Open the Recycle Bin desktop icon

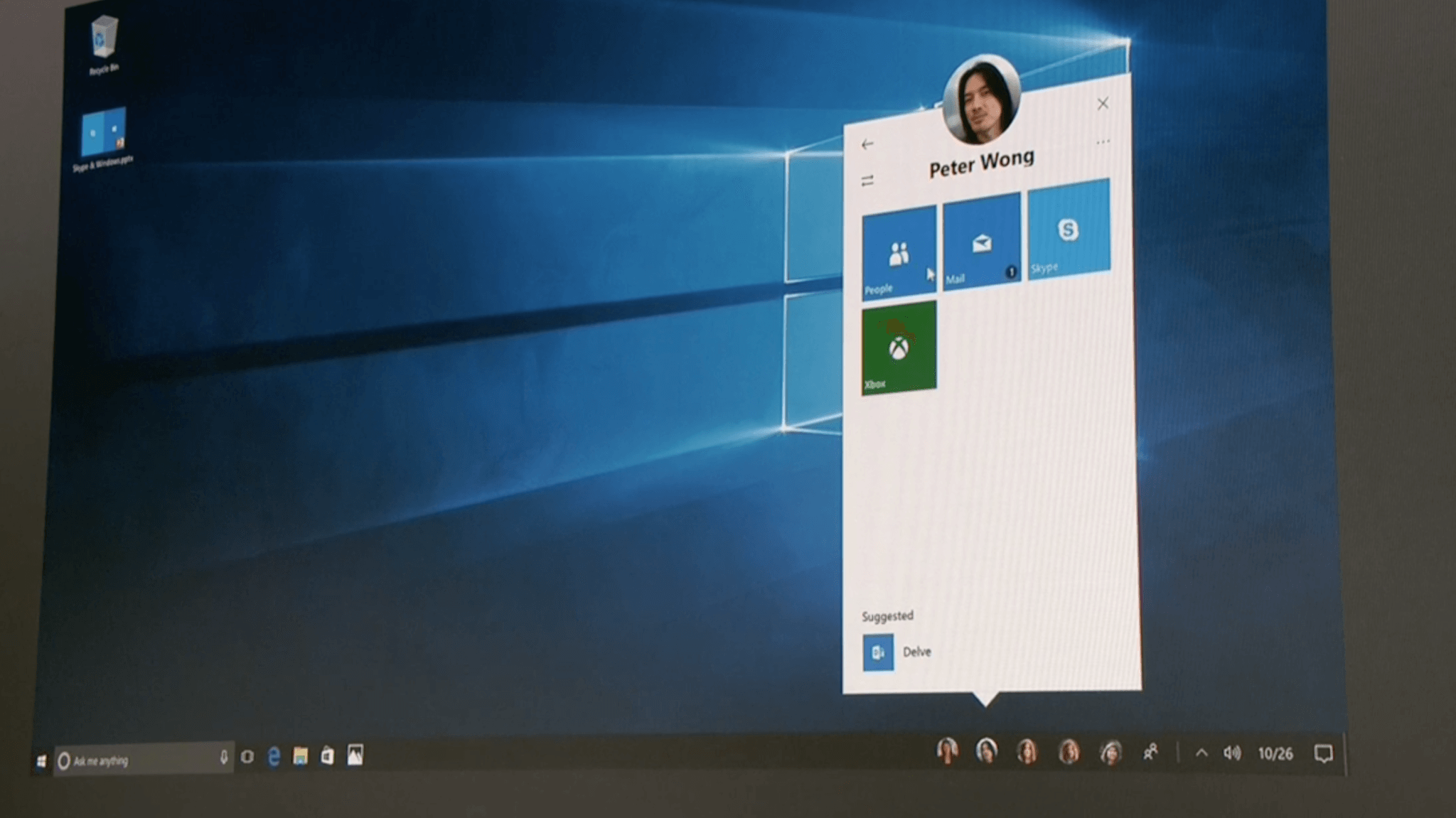104,45
